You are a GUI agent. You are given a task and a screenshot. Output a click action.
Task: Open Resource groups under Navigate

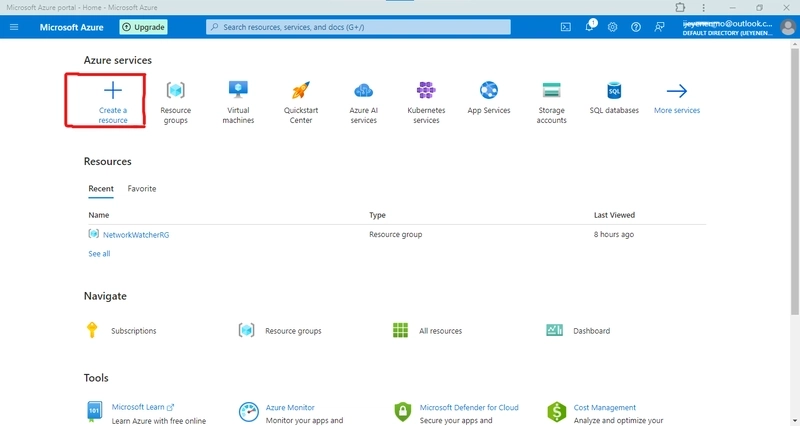280,331
